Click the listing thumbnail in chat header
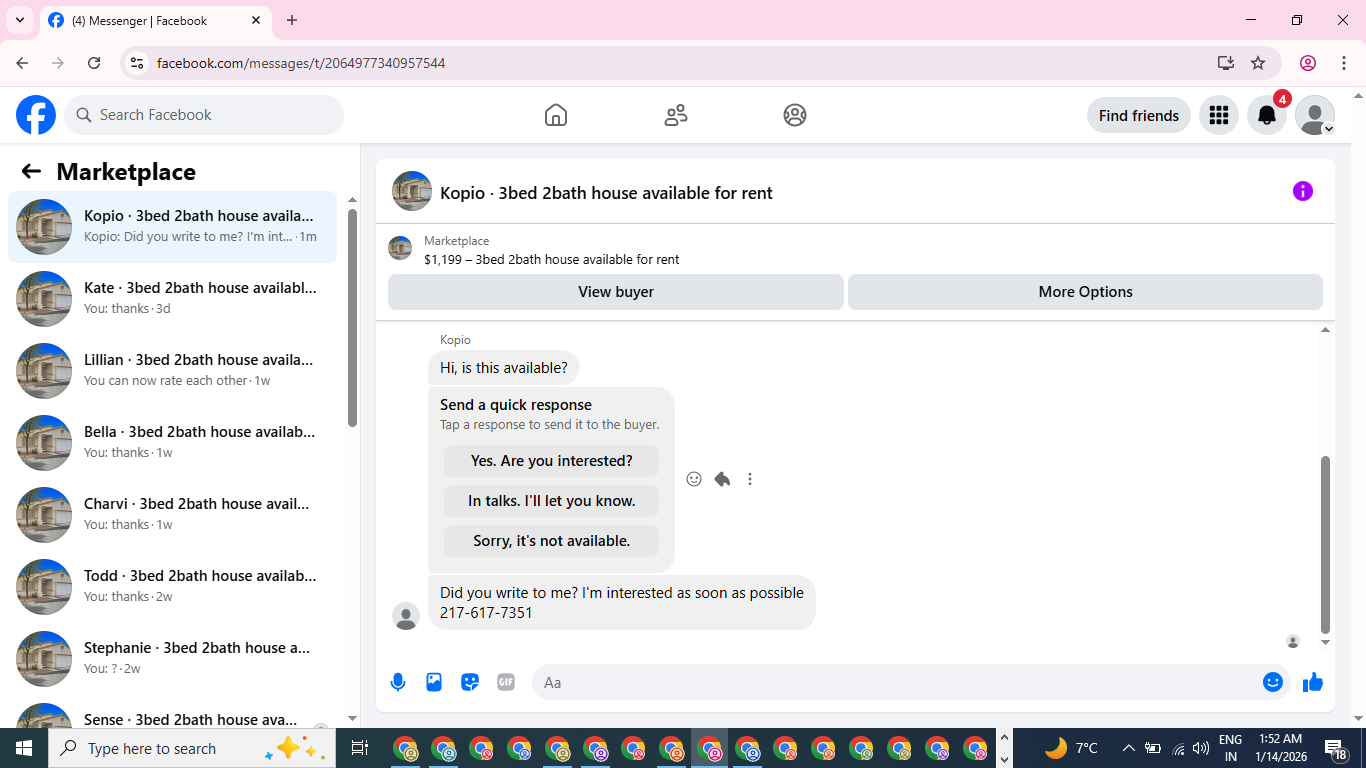1366x768 pixels. click(x=412, y=191)
